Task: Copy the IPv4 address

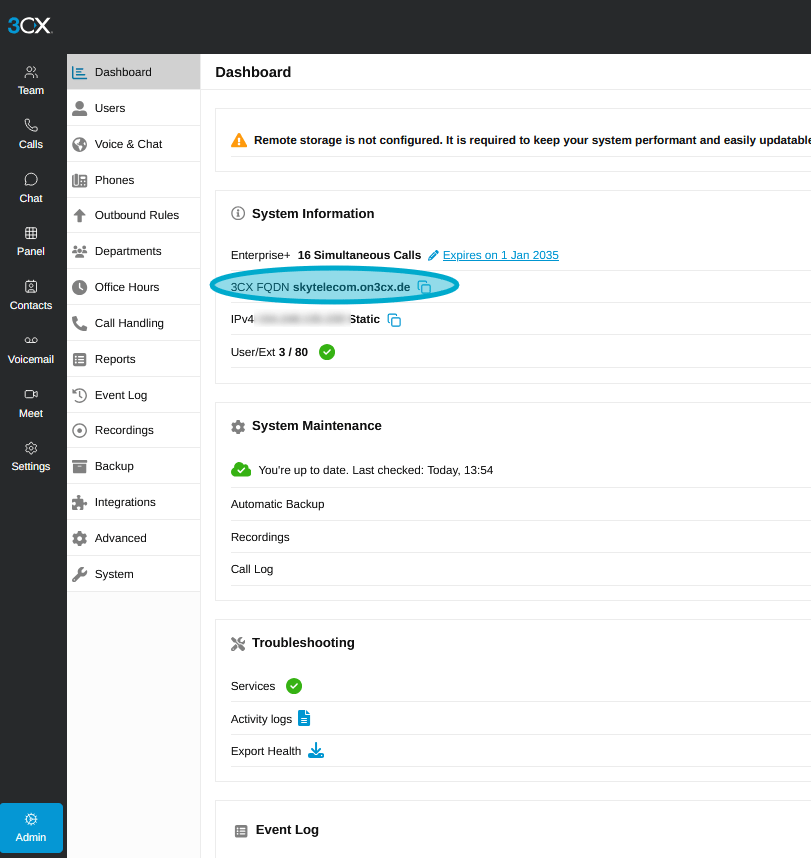Action: pyautogui.click(x=394, y=320)
